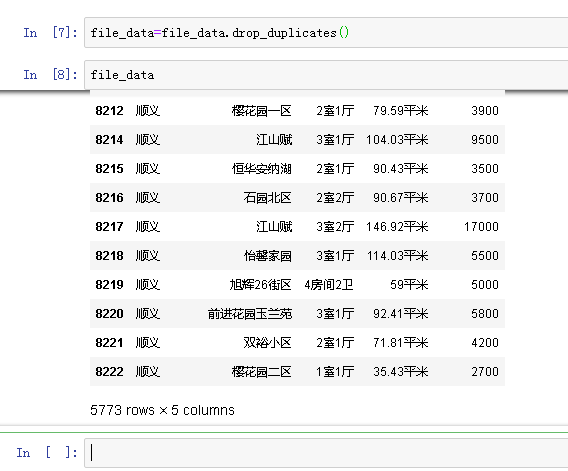Click the 17000 price cell
This screenshot has height=471, width=568.
coord(481,226)
